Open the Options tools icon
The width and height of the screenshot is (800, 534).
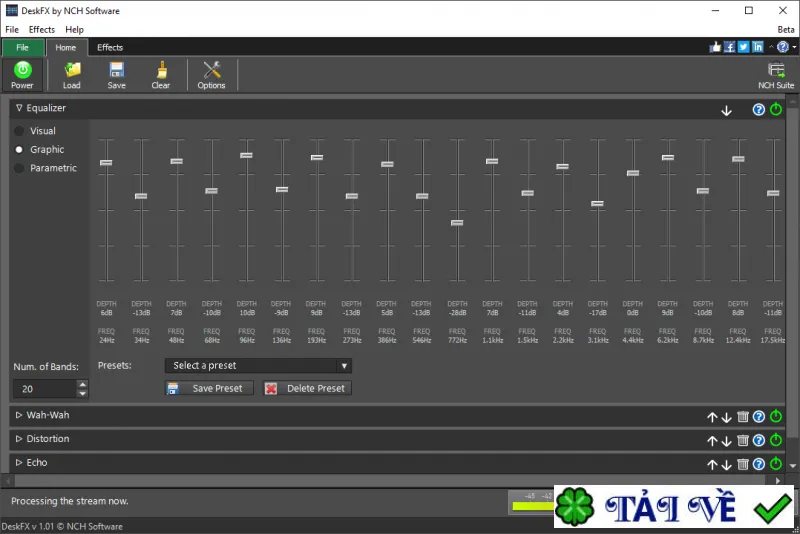pos(212,70)
